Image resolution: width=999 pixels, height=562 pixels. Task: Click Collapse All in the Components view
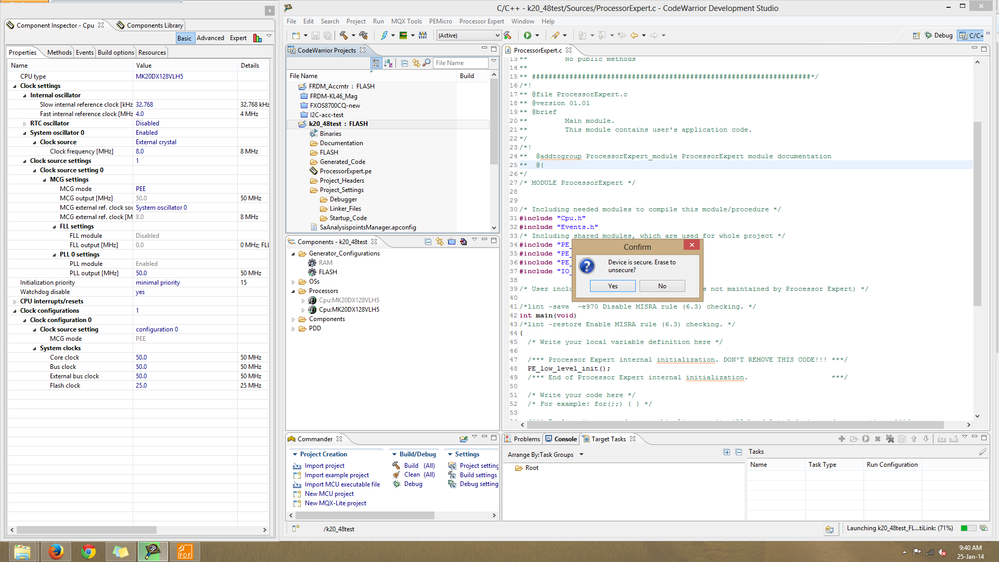[x=428, y=242]
